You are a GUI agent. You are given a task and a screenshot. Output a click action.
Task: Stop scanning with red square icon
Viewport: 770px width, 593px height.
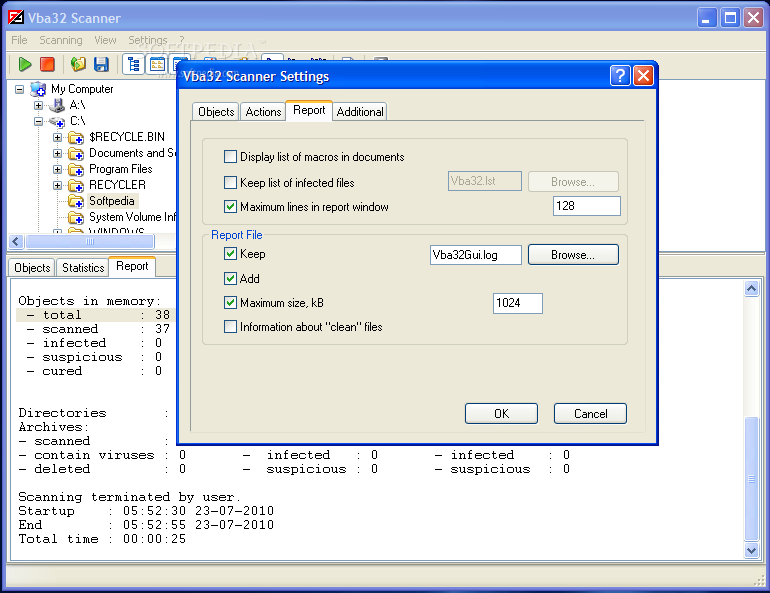[x=47, y=64]
